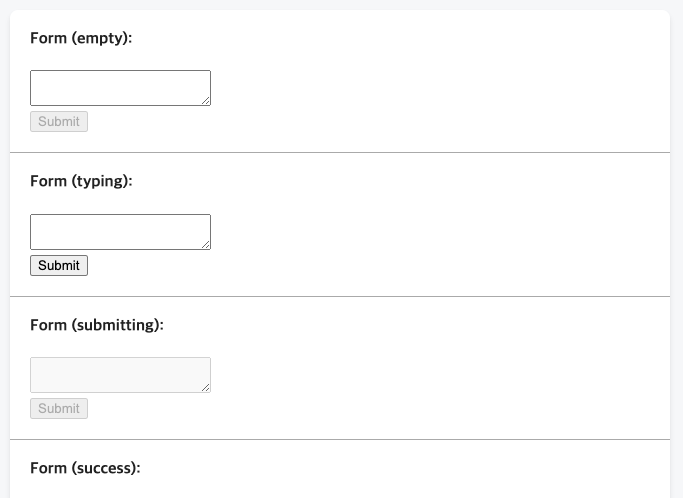This screenshot has width=683, height=498.
Task: Click the word "submitting" in the third heading
Action: (115, 325)
